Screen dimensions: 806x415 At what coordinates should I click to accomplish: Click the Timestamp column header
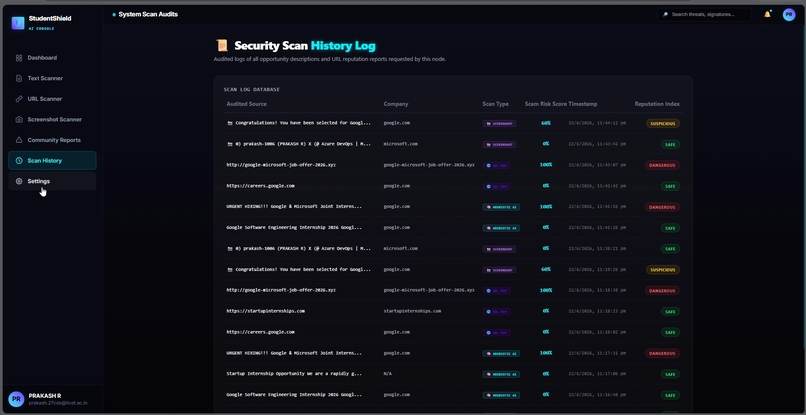click(583, 104)
